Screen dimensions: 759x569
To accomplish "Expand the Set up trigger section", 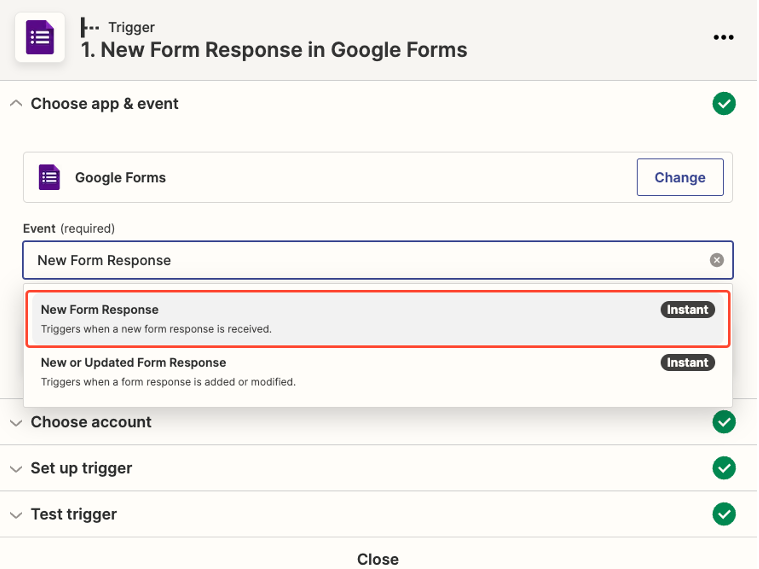I will click(x=16, y=469).
